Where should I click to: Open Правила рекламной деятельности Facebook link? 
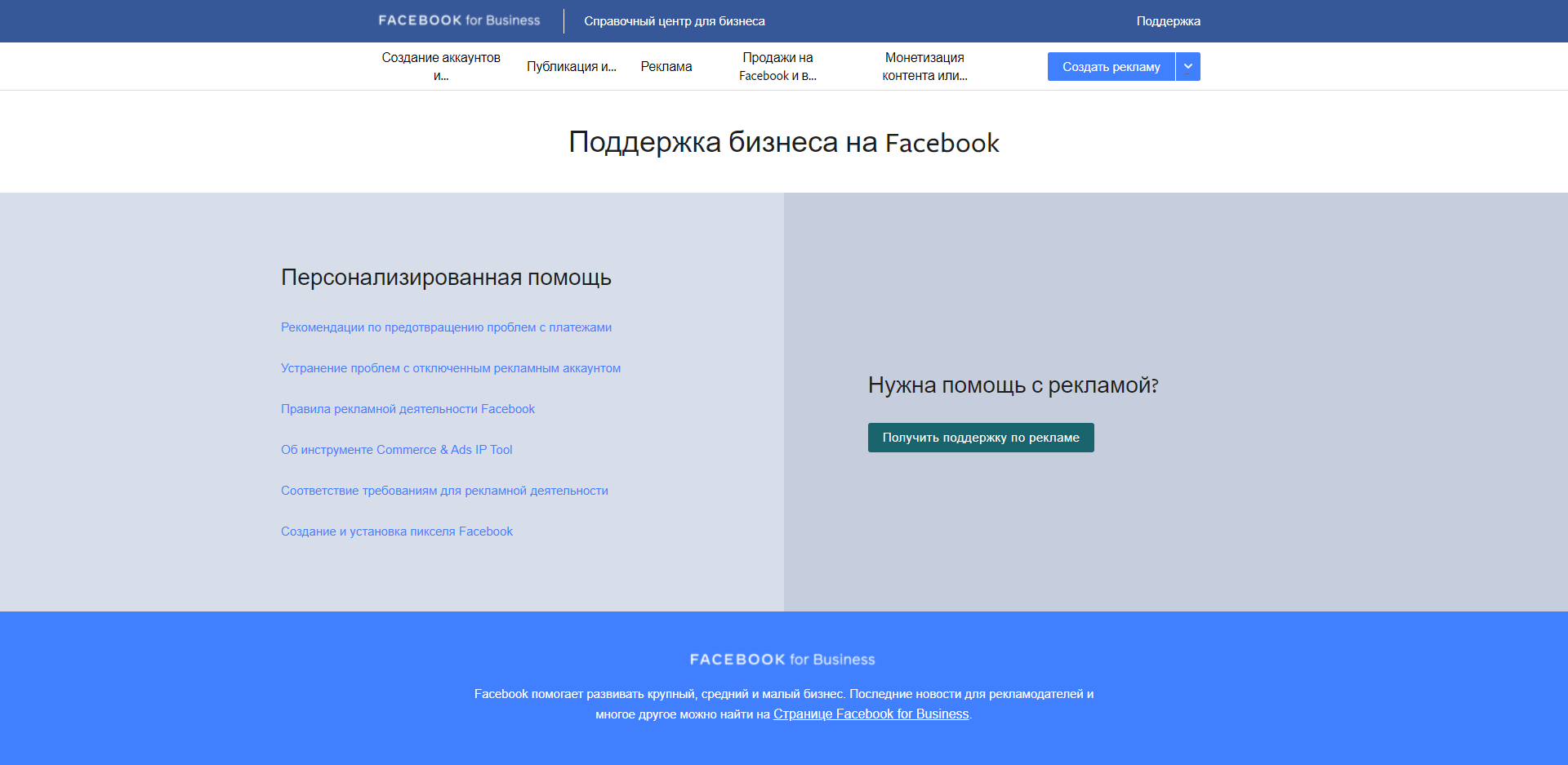point(408,409)
